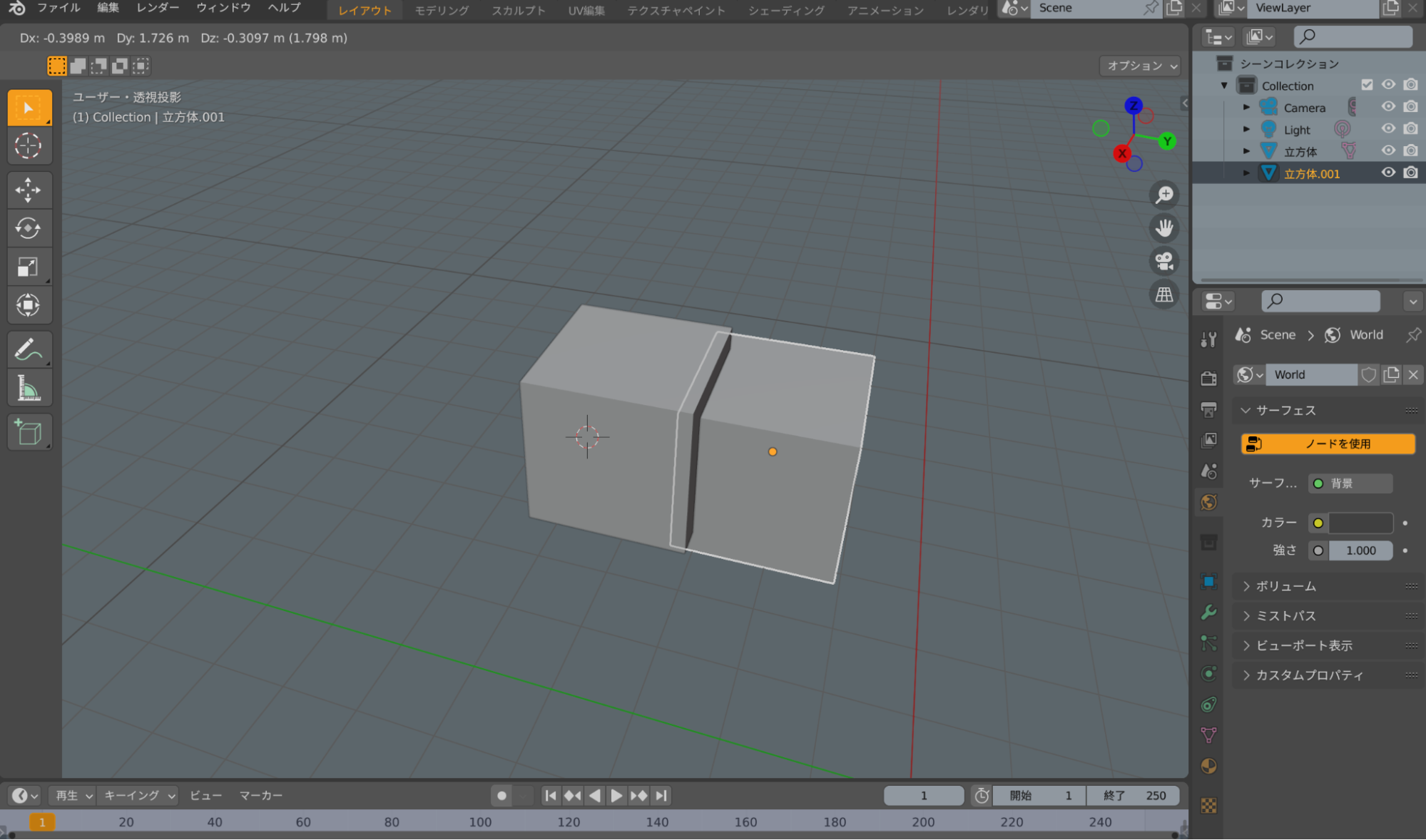Expand the ボリューム panel
Screen dimensions: 1426x840
point(1327,586)
